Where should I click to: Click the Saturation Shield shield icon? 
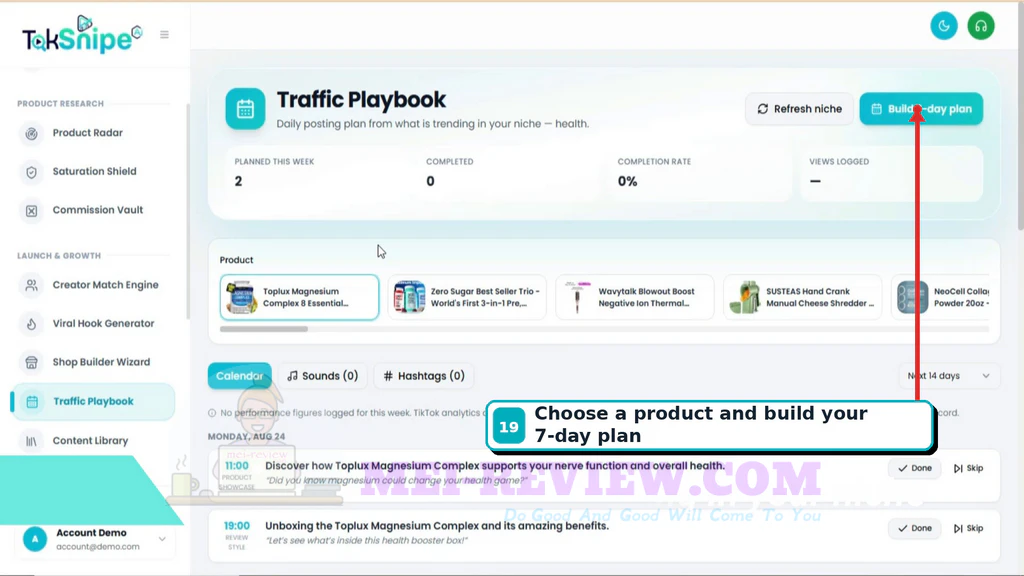pos(31,172)
